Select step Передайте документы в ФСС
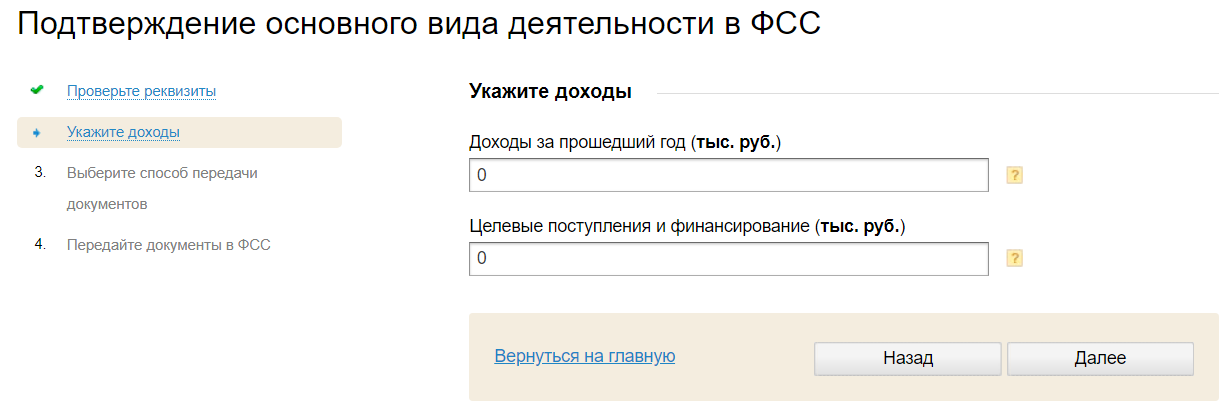Screen dimensions: 1228x410 (x=168, y=244)
